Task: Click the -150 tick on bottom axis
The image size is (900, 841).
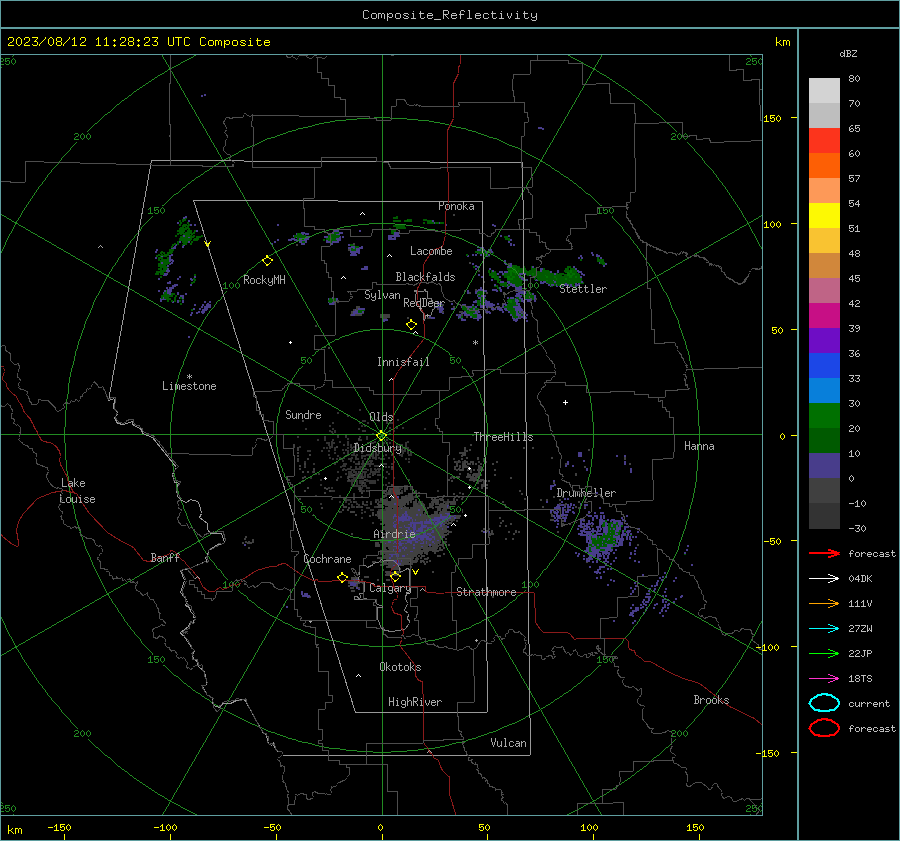Action: click(x=59, y=827)
